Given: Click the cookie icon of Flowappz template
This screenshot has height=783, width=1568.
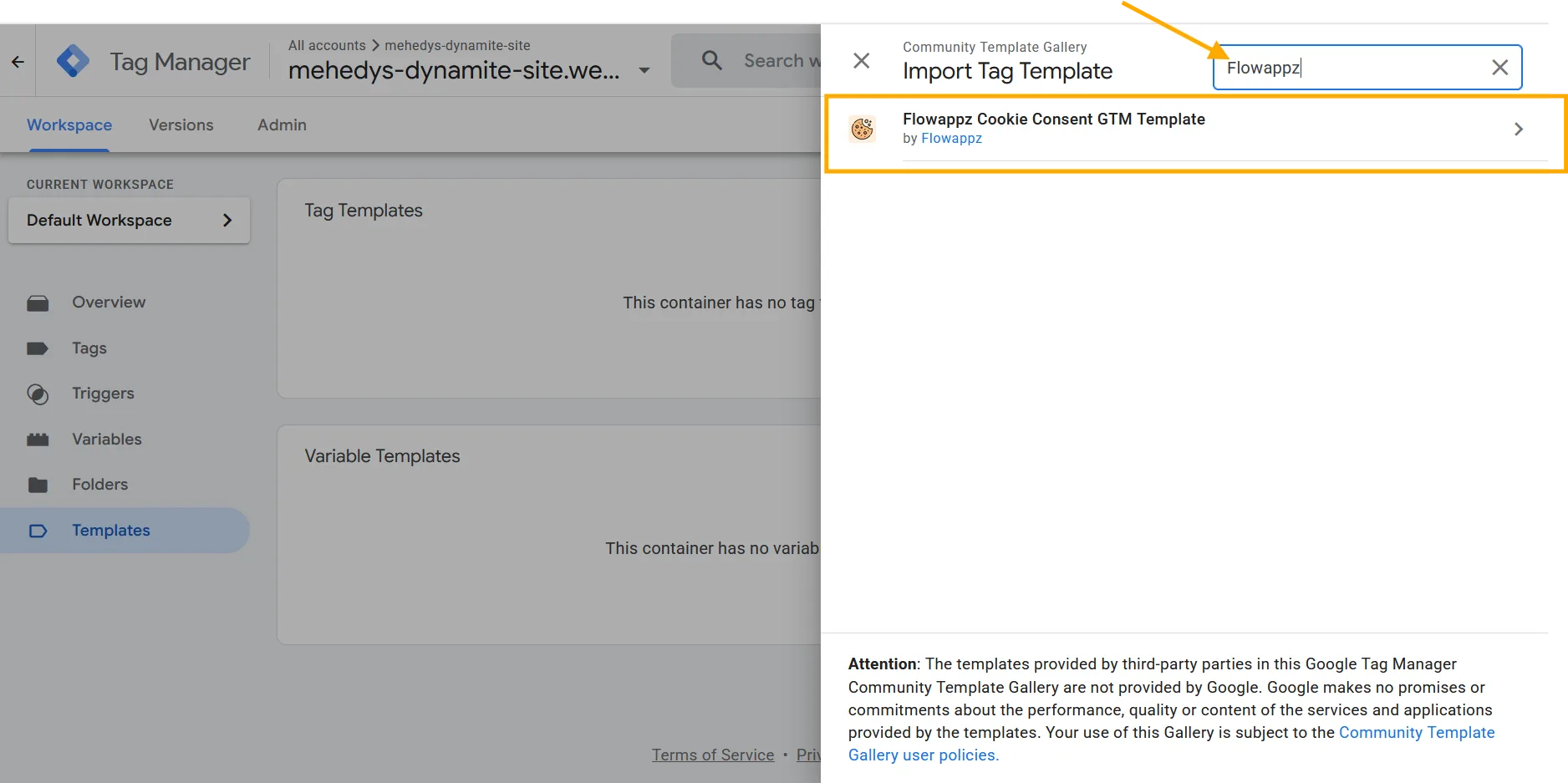Looking at the screenshot, I should (x=862, y=129).
